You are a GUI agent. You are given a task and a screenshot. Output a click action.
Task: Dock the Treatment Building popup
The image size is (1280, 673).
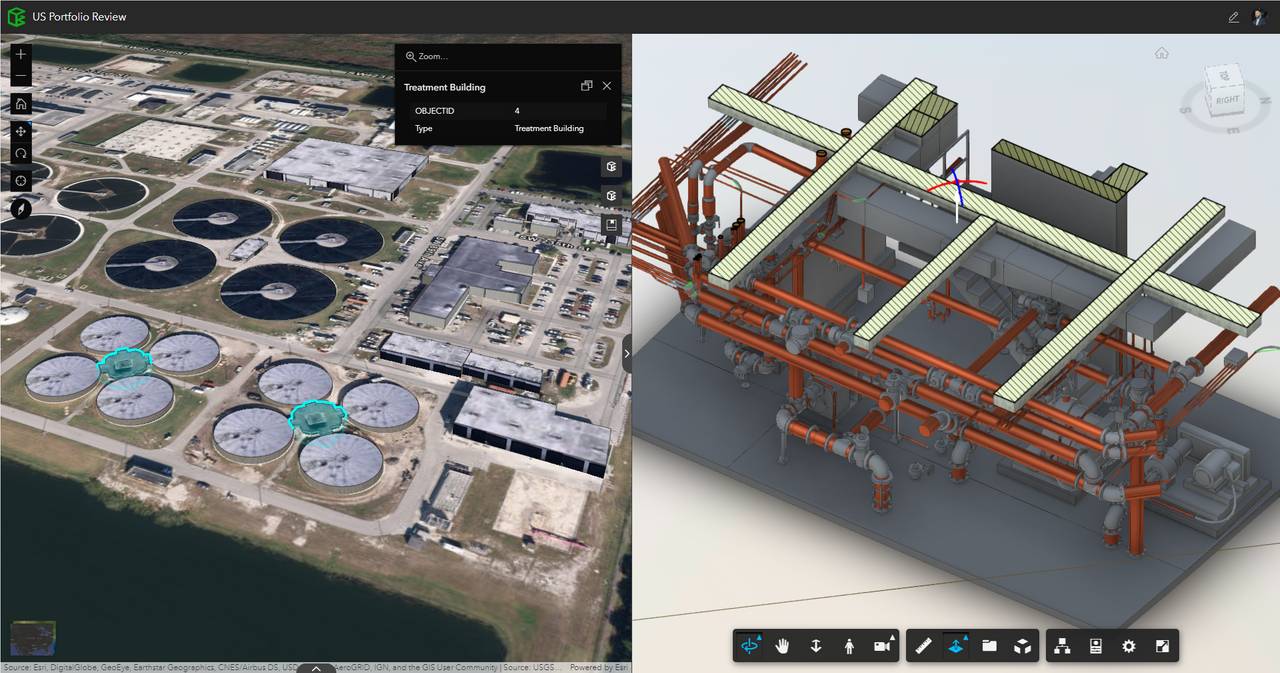pos(586,86)
